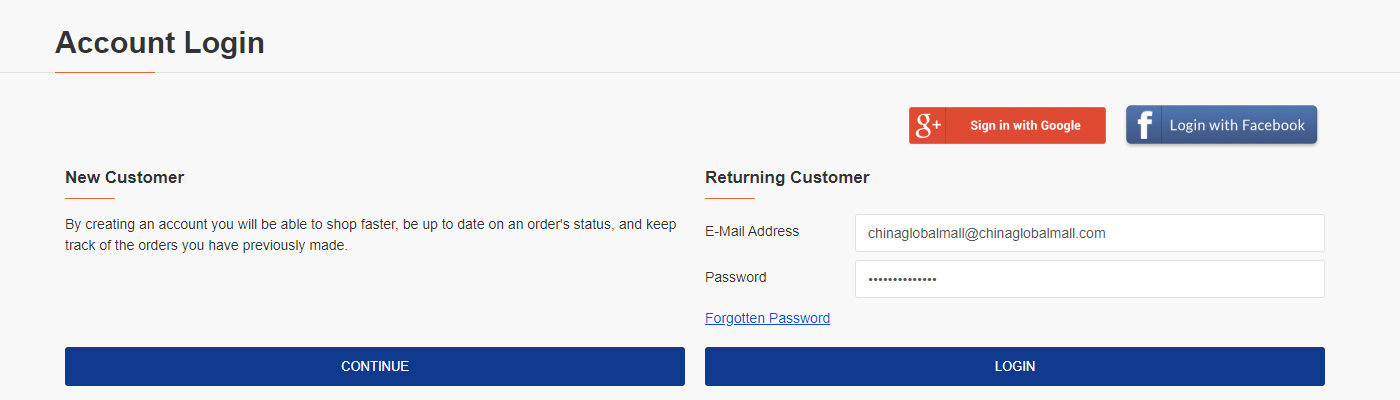Focus the E-Mail Address input field
This screenshot has width=1400, height=400.
[x=1090, y=233]
